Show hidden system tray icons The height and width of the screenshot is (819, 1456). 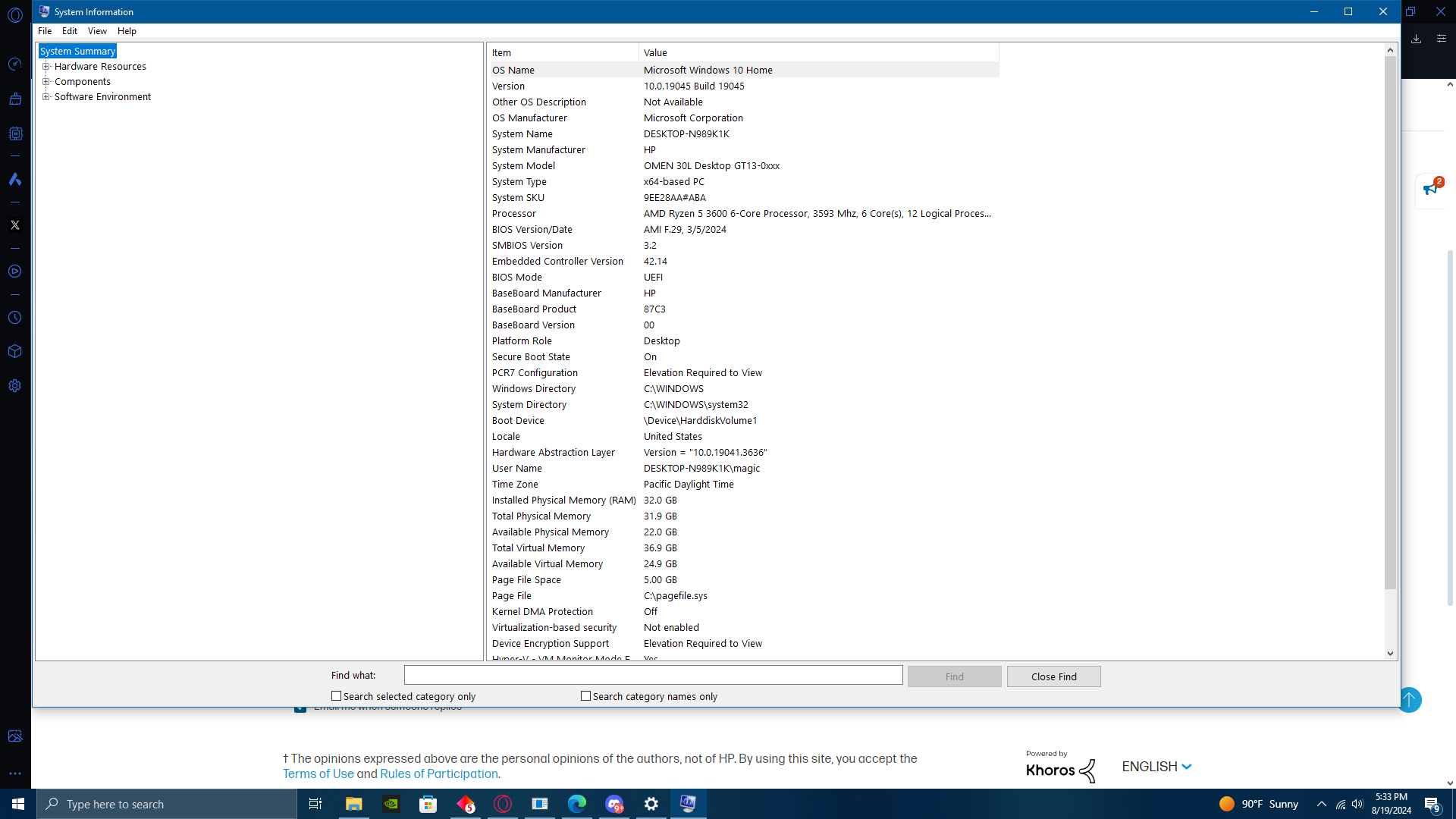click(1321, 804)
